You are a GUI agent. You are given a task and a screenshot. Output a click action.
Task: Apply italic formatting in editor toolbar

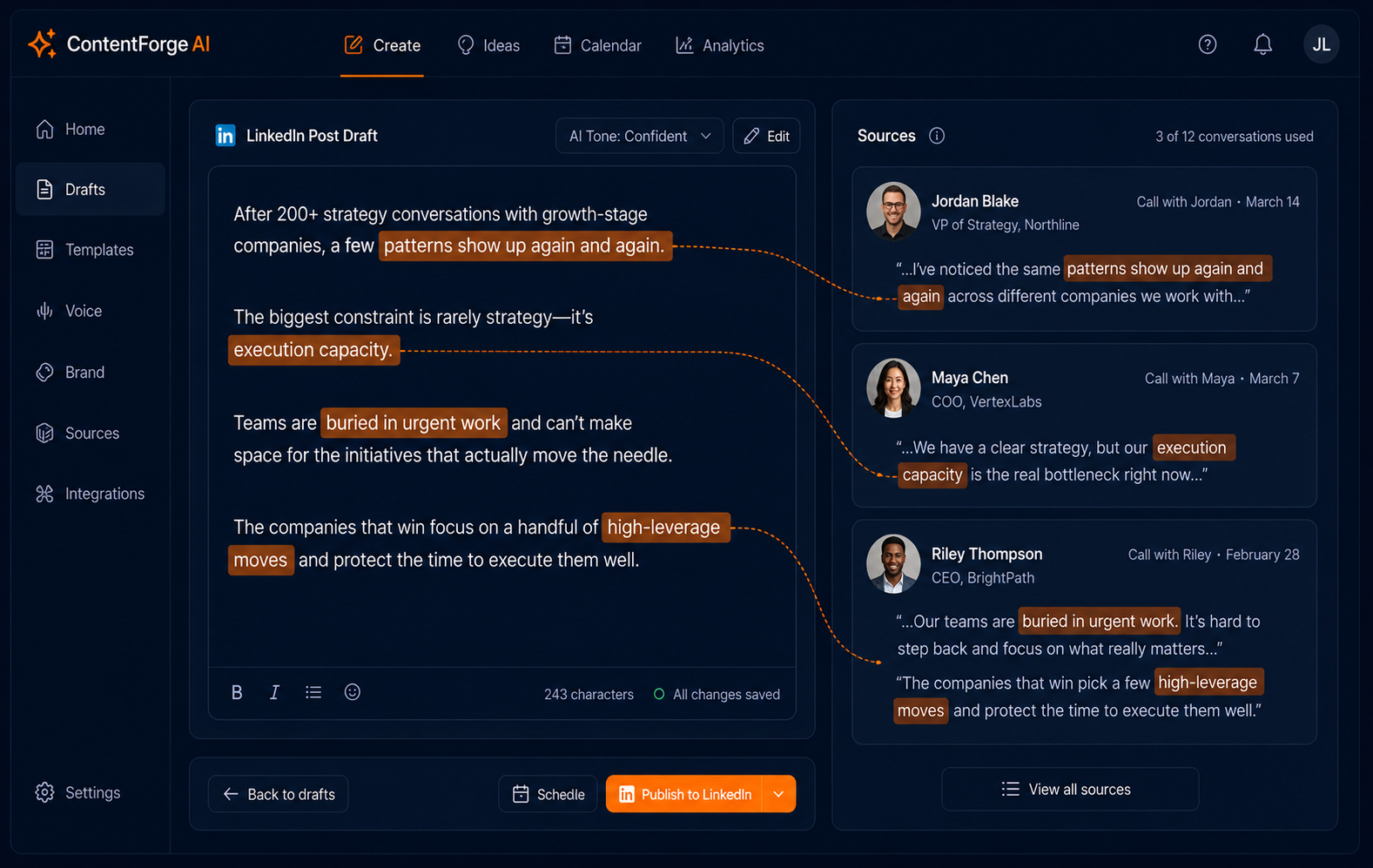pos(274,692)
